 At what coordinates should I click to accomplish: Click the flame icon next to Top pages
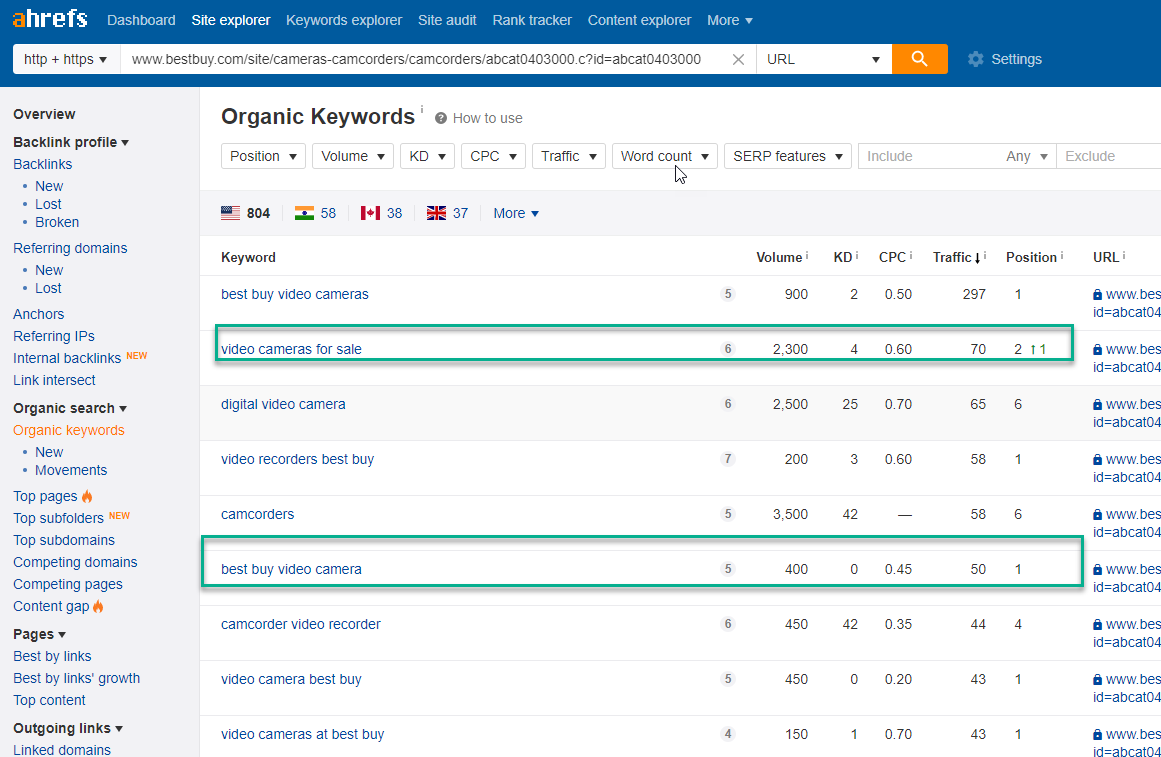coord(87,496)
